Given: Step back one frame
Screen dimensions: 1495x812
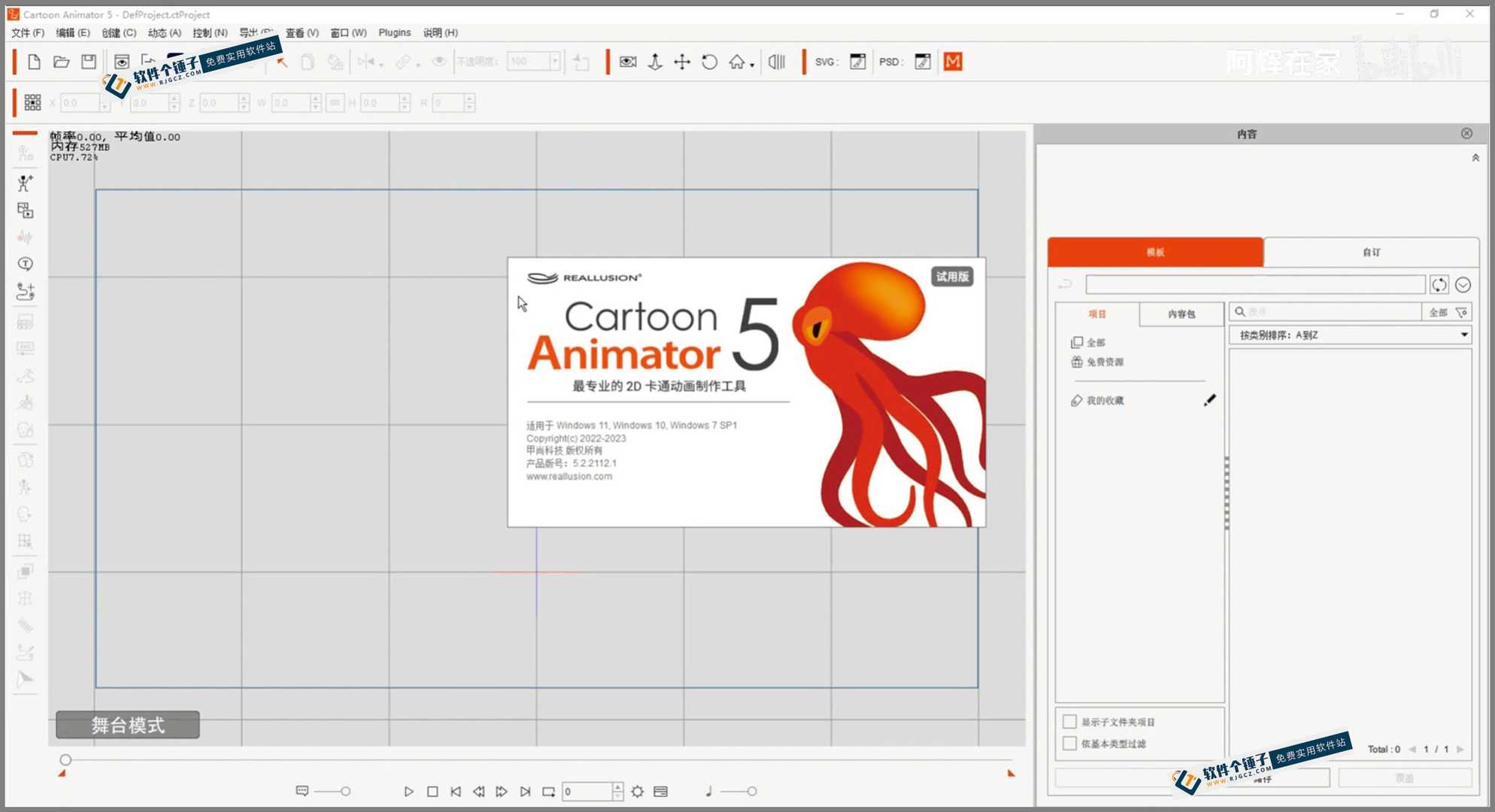Looking at the screenshot, I should (x=478, y=791).
